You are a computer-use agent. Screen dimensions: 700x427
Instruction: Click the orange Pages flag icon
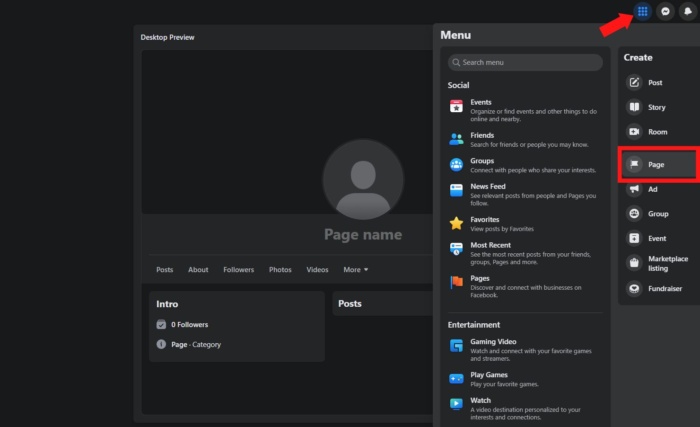456,282
